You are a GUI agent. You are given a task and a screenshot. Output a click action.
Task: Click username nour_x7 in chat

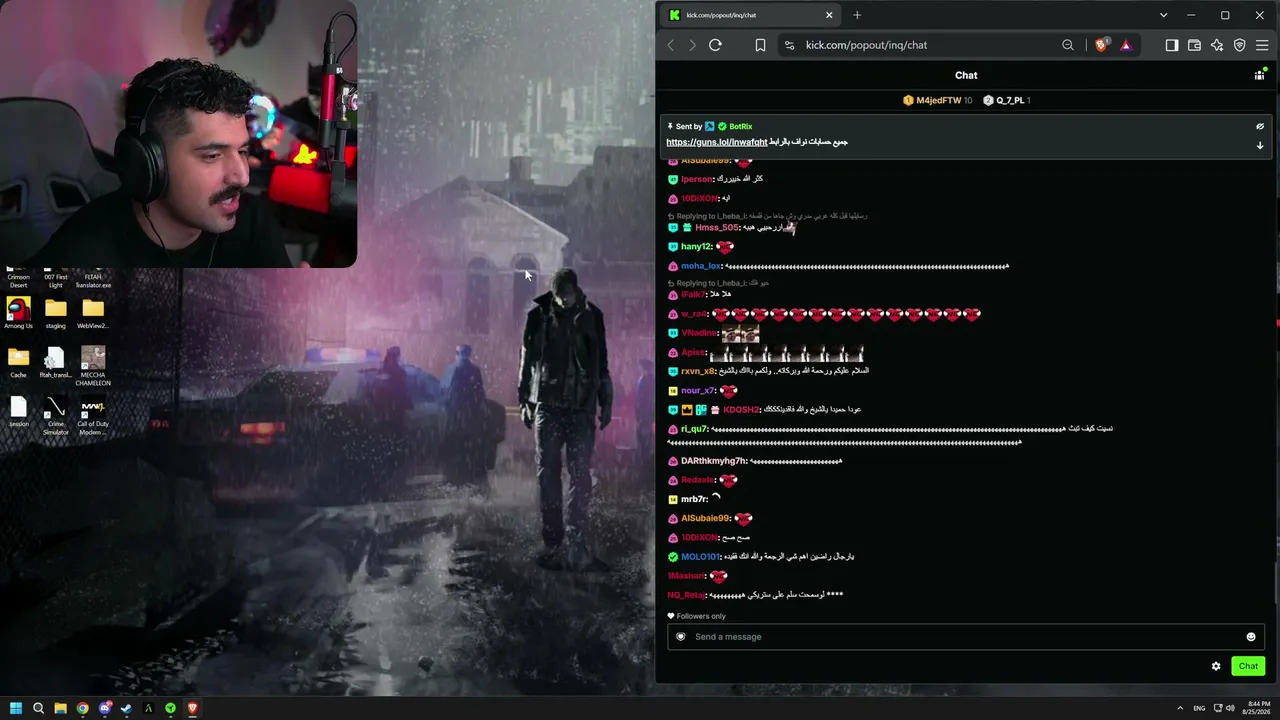(698, 391)
